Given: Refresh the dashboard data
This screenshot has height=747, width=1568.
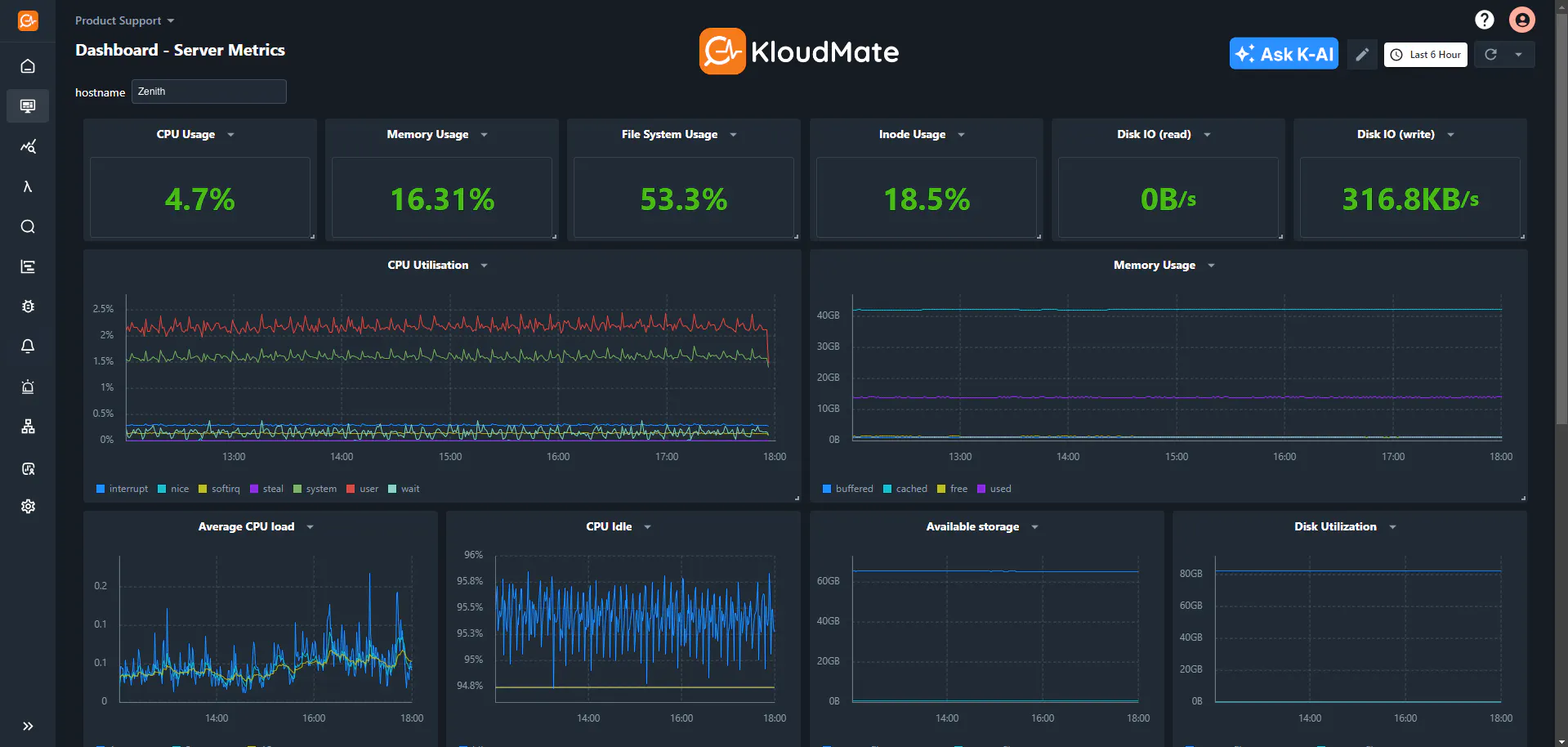Looking at the screenshot, I should click(x=1491, y=55).
